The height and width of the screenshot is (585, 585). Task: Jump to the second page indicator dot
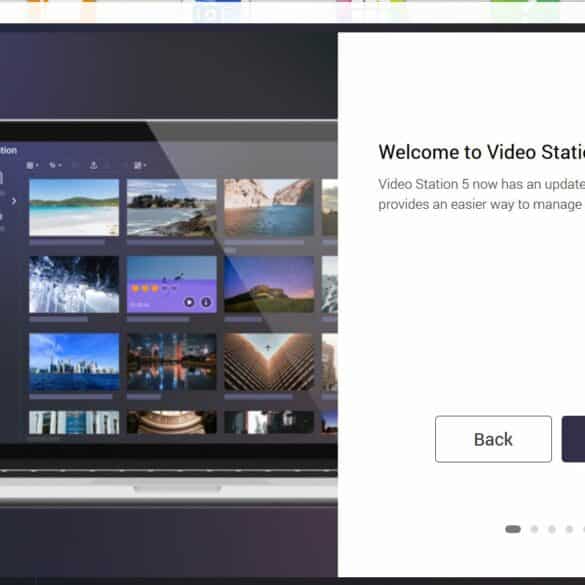tap(534, 529)
